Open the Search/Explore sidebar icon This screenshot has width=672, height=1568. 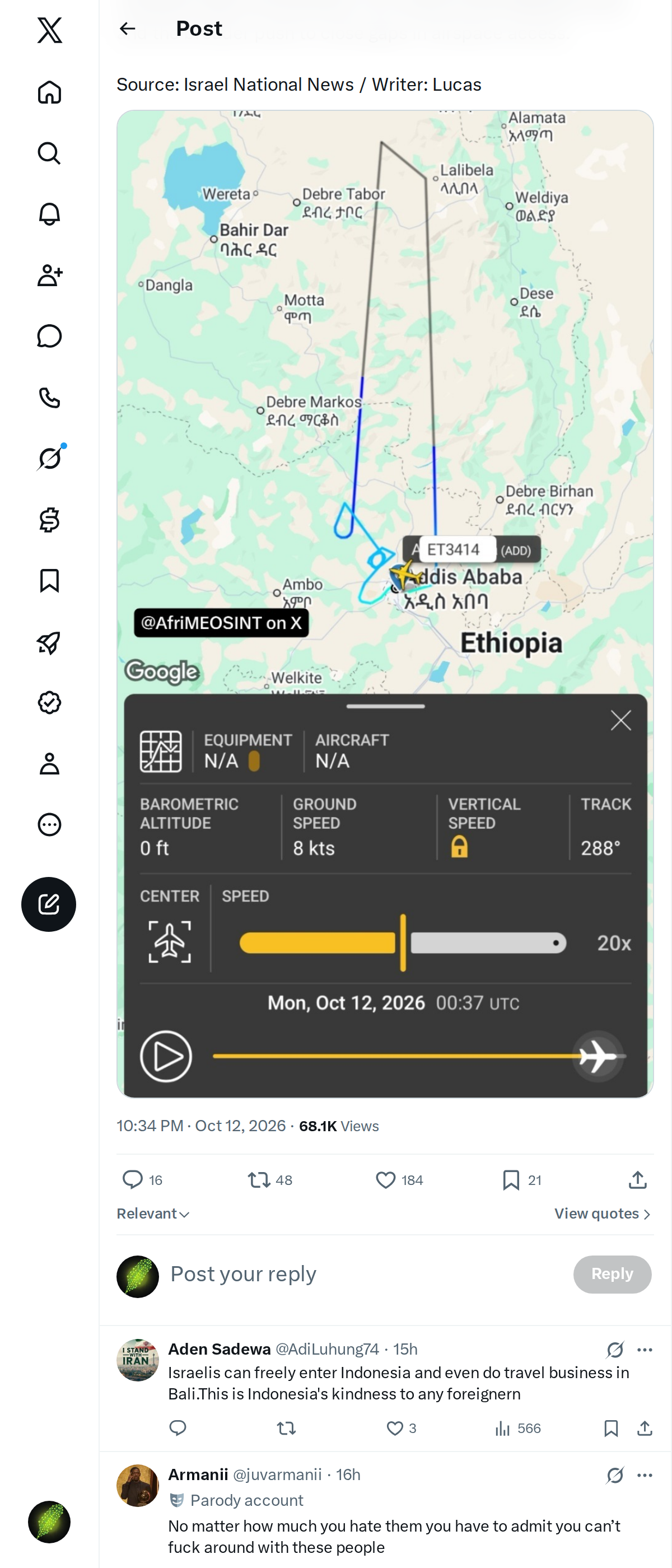[x=49, y=153]
